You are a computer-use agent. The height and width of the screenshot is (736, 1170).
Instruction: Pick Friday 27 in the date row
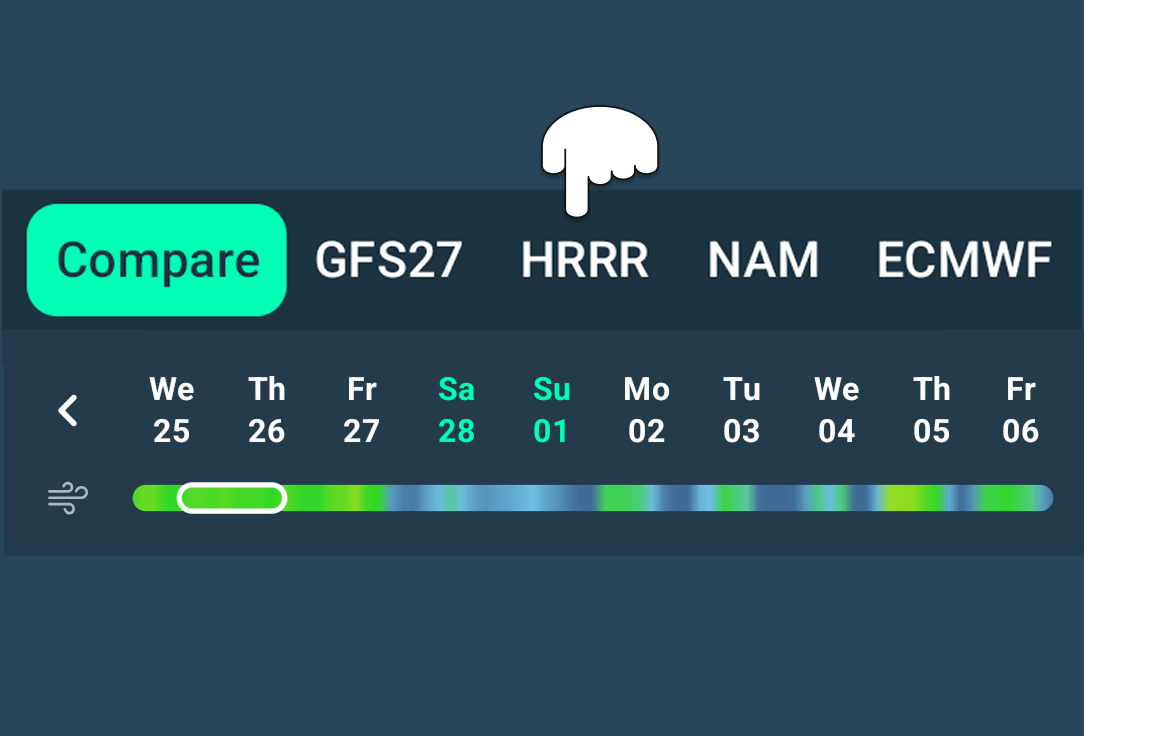click(x=361, y=410)
